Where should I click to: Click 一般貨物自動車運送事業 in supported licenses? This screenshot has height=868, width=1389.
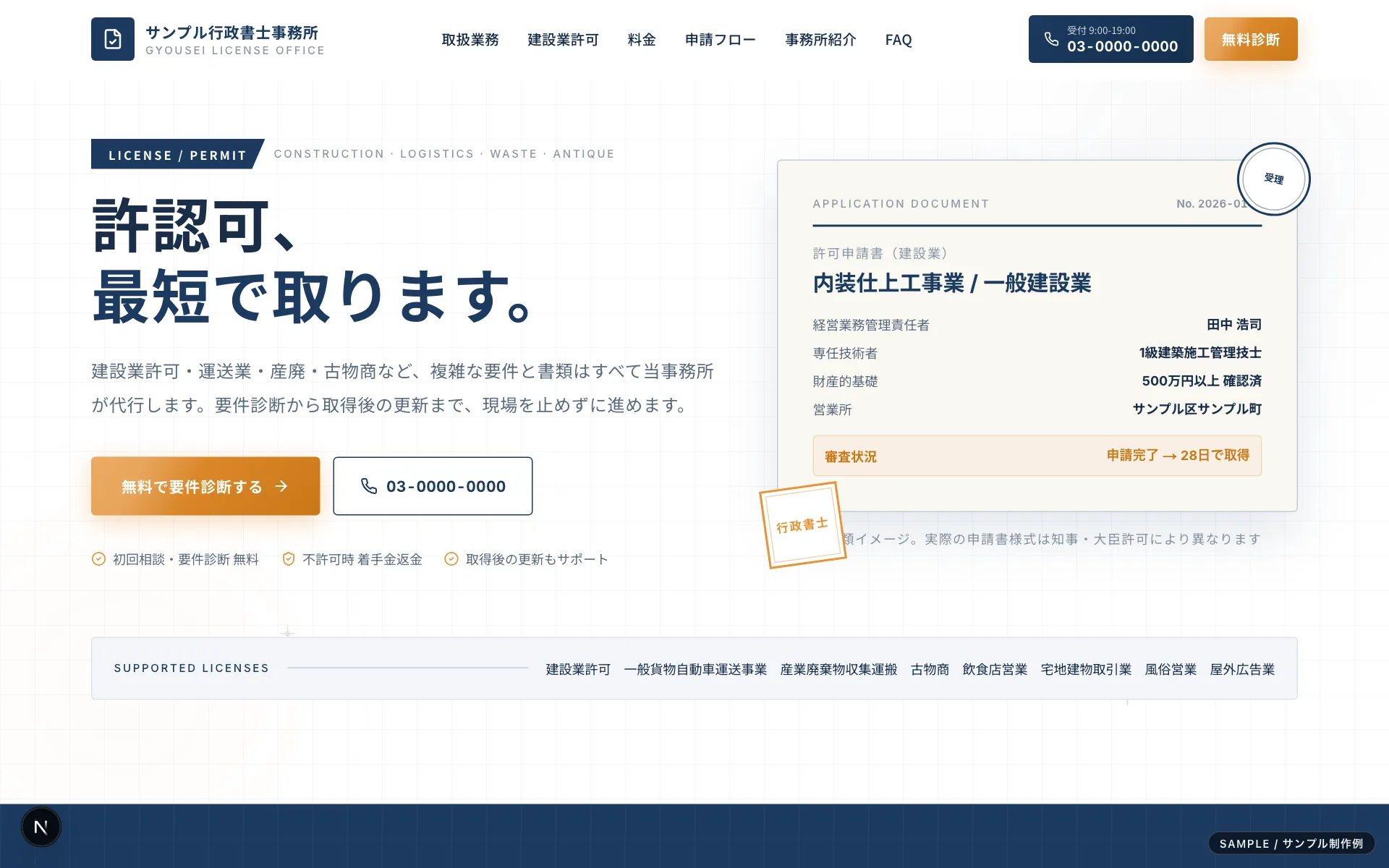(695, 670)
